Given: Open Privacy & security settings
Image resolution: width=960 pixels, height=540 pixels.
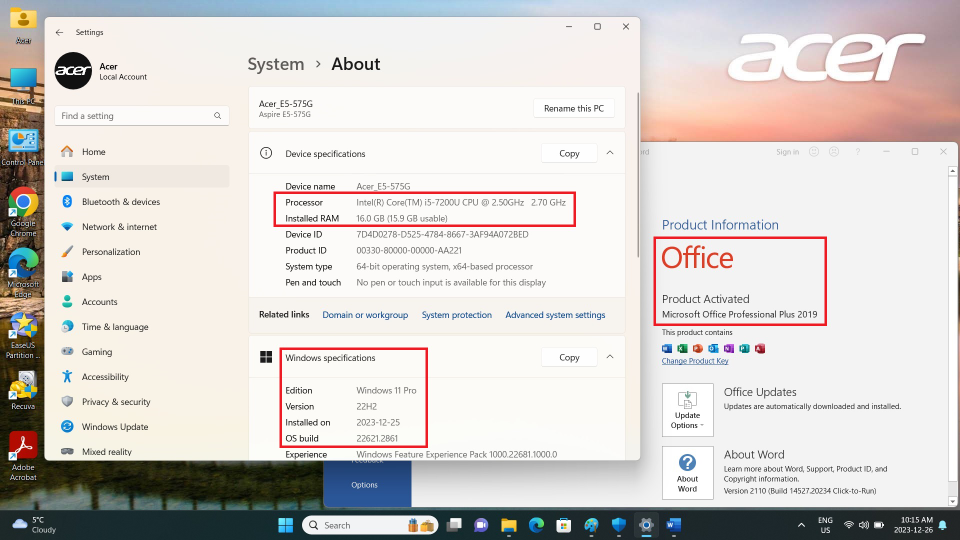Looking at the screenshot, I should (141, 402).
